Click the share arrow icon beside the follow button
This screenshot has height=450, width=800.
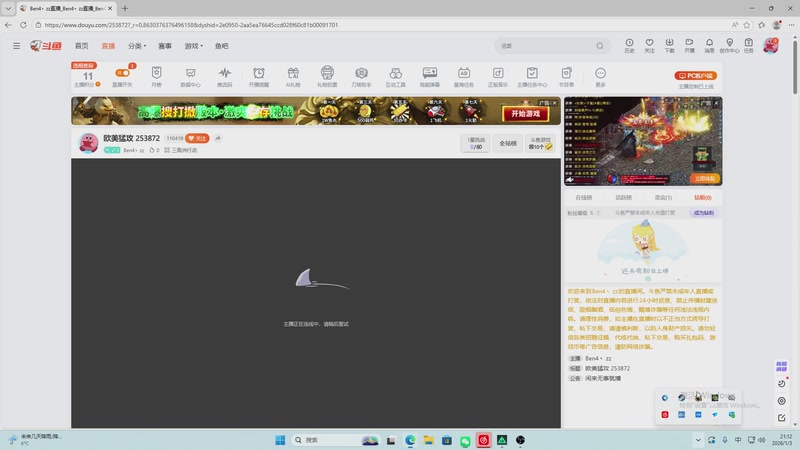(x=218, y=138)
